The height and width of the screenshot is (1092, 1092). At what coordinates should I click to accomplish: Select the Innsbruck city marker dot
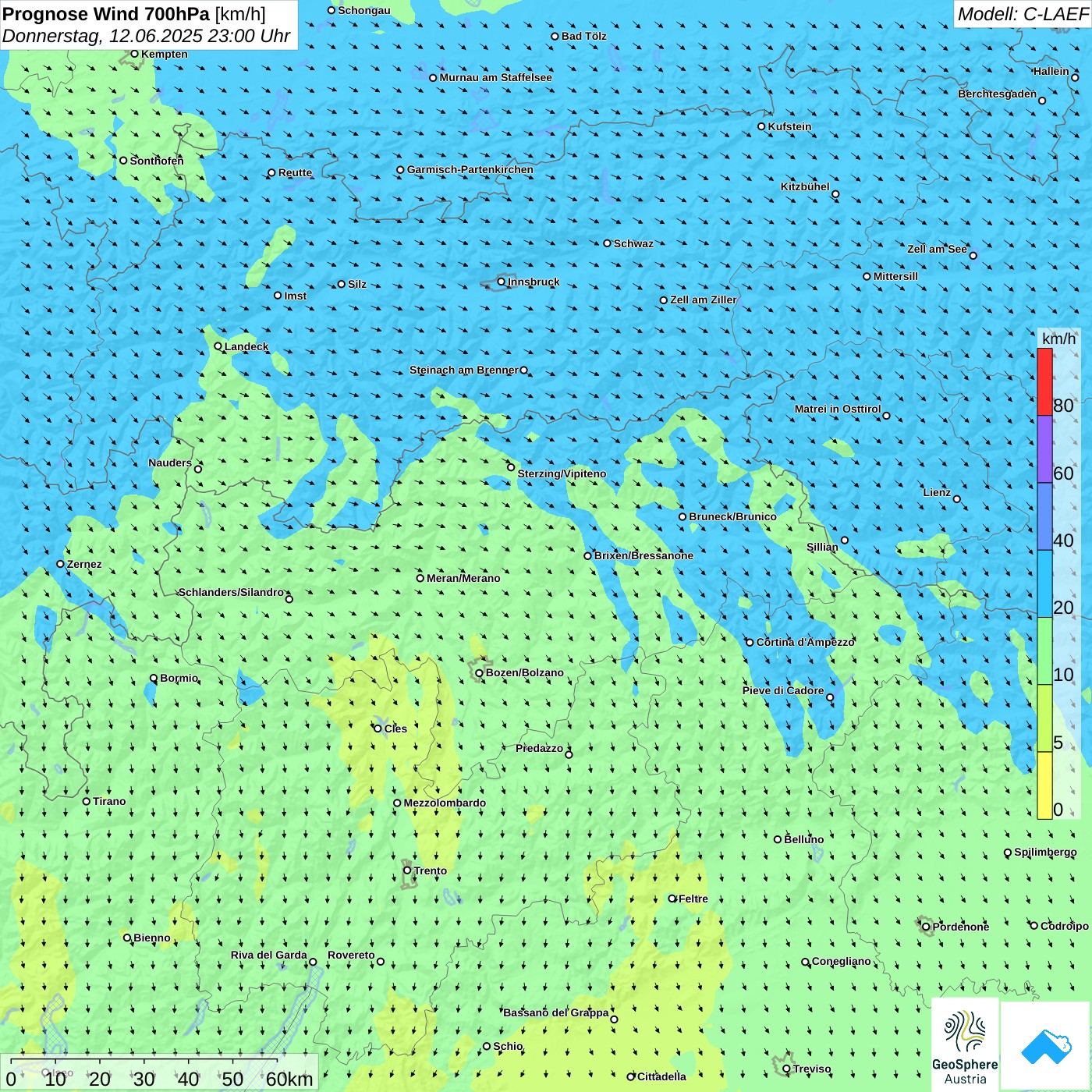(502, 282)
